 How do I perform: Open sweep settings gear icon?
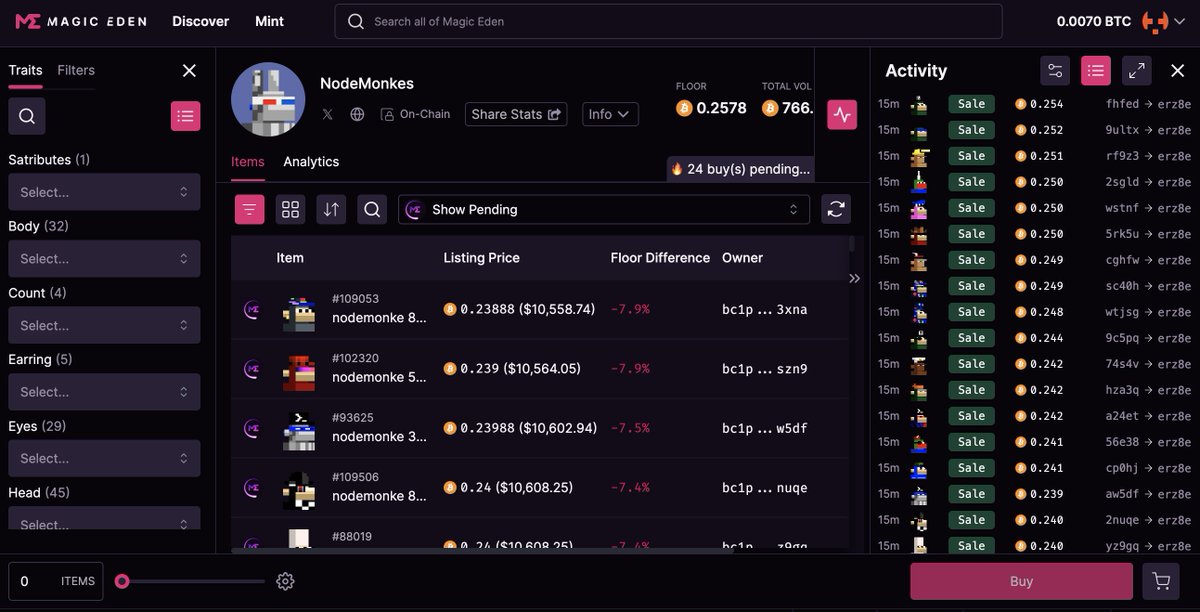[x=285, y=581]
